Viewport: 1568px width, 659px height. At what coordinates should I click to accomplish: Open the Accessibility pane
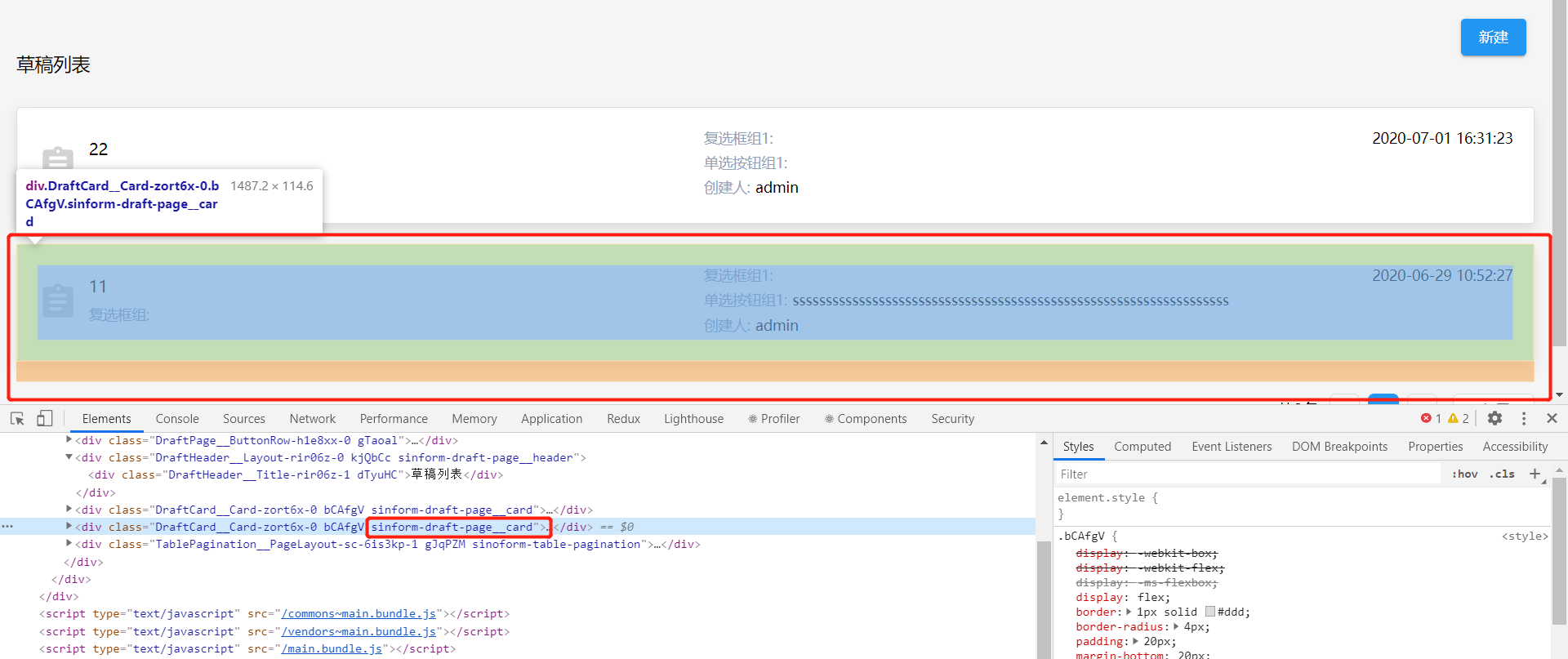click(x=1515, y=447)
